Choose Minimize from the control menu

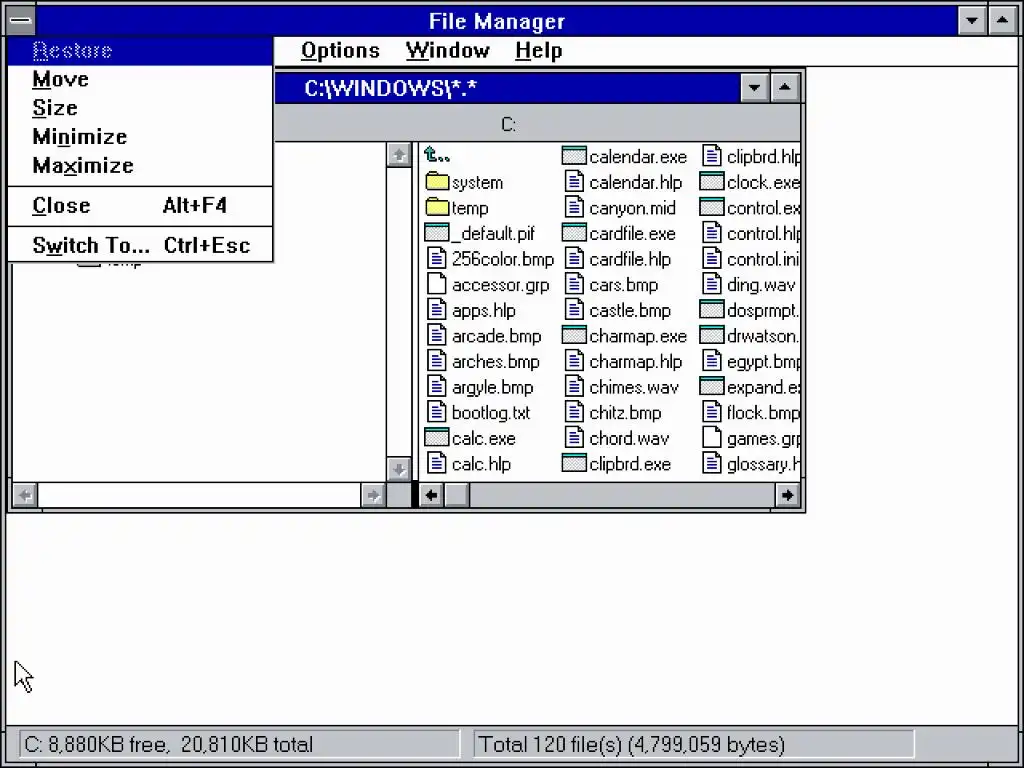pyautogui.click(x=140, y=136)
